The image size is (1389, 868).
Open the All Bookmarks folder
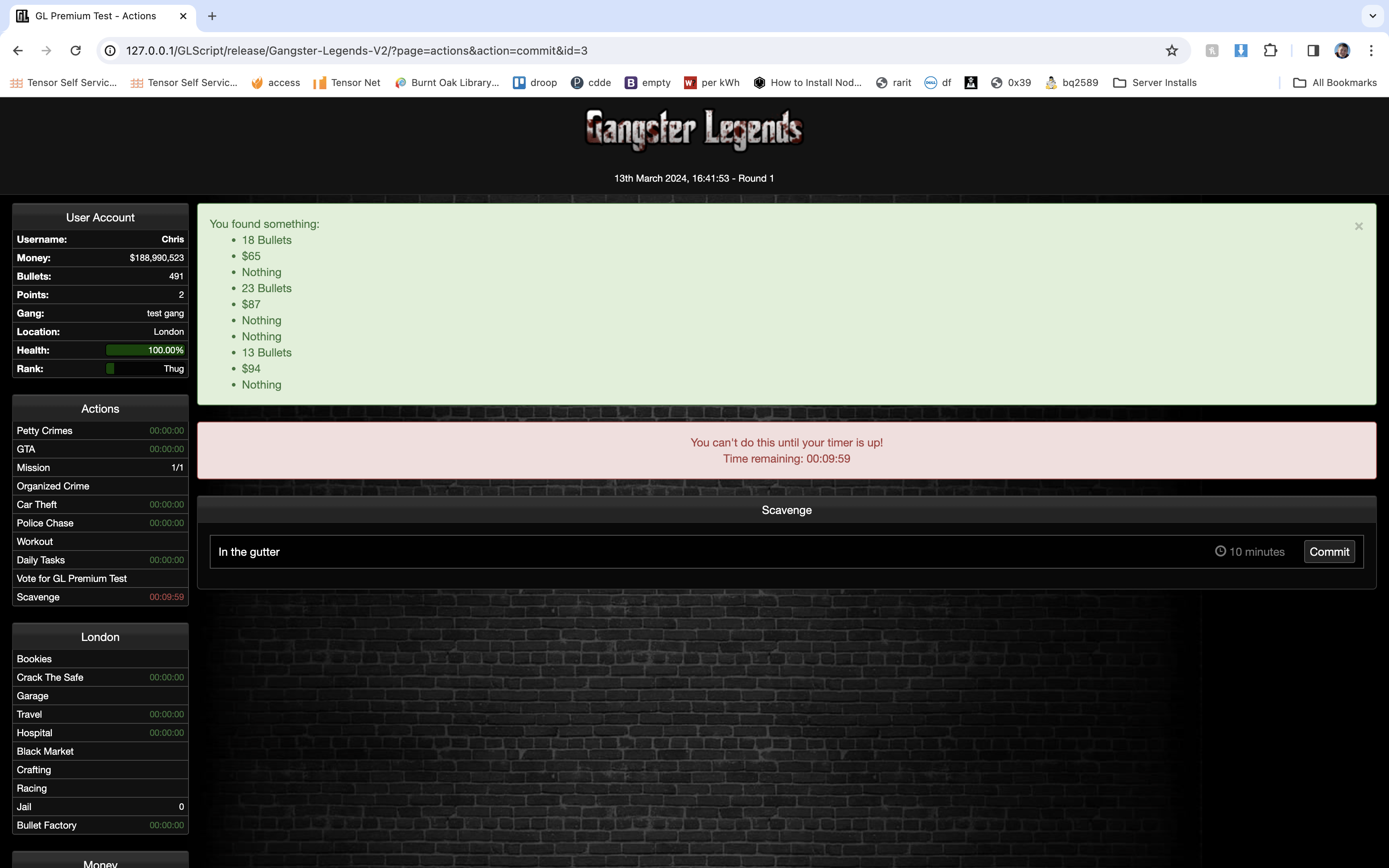coord(1334,83)
